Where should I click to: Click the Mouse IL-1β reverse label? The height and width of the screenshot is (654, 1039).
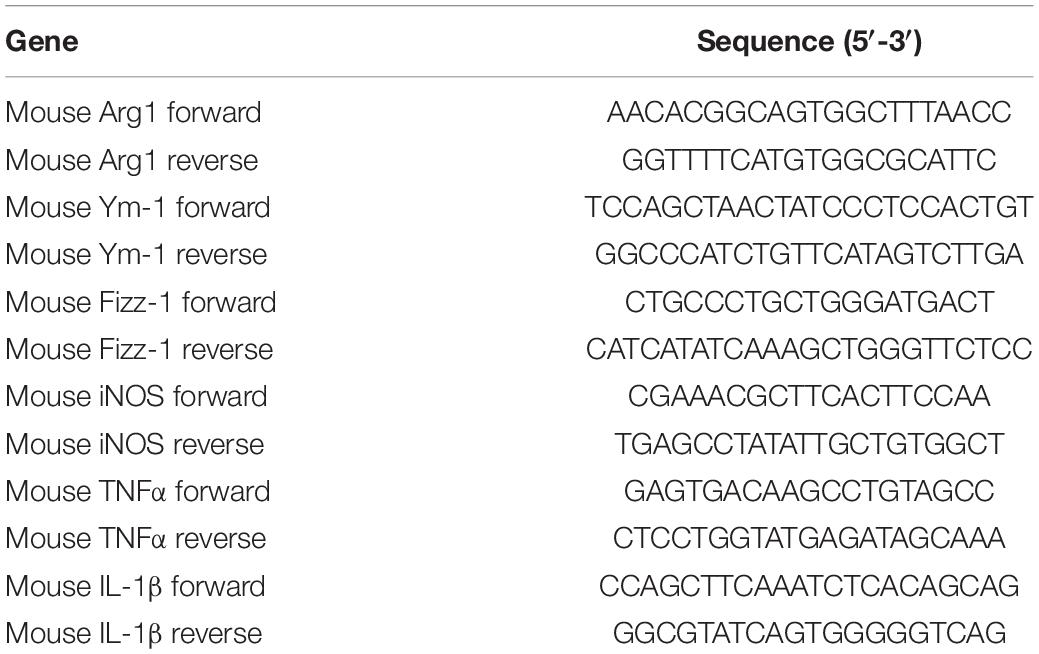coord(134,633)
